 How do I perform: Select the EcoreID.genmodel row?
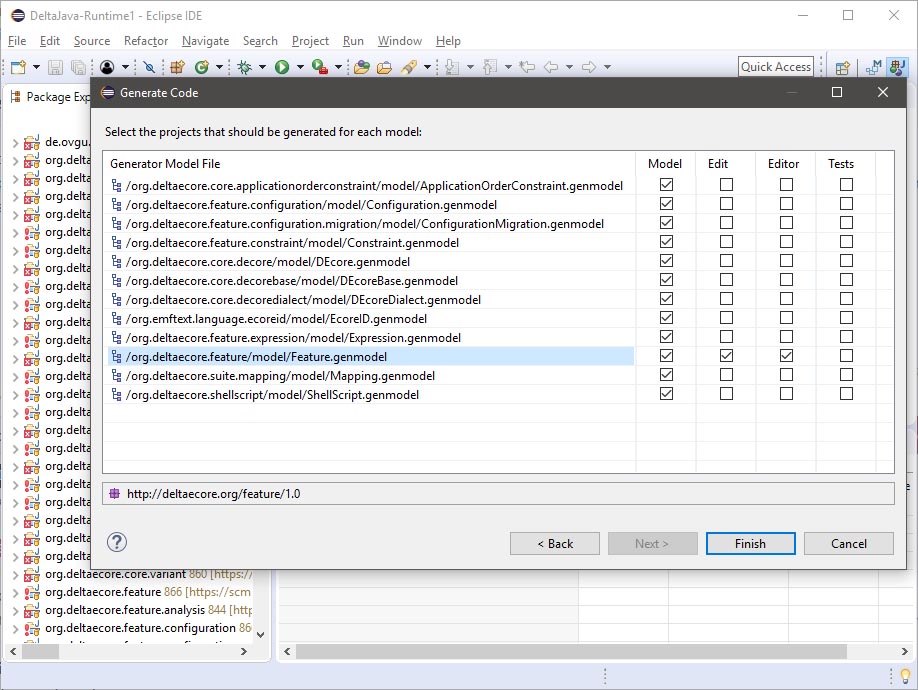pos(371,319)
